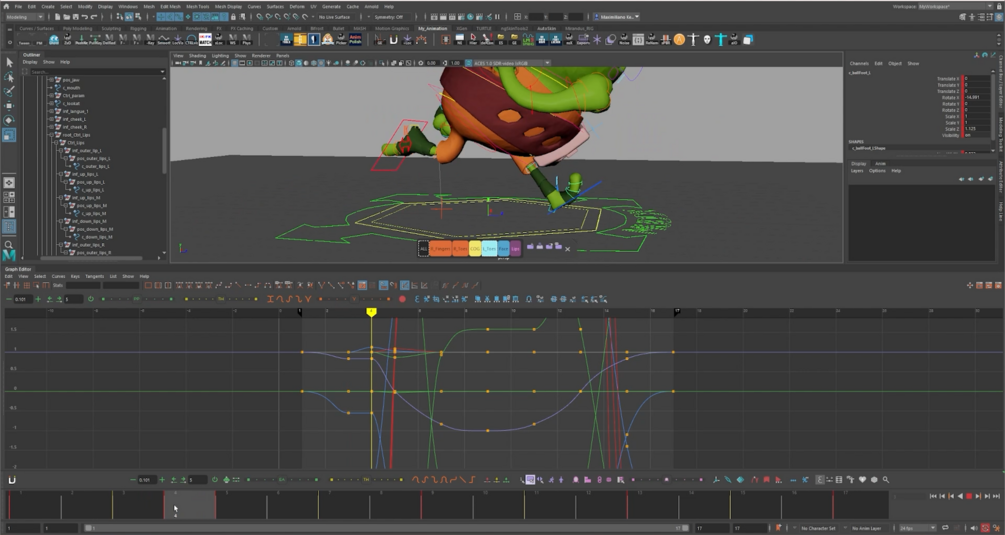Expand the inf_cheek_L node in Outliner
The width and height of the screenshot is (1005, 535).
coord(51,119)
